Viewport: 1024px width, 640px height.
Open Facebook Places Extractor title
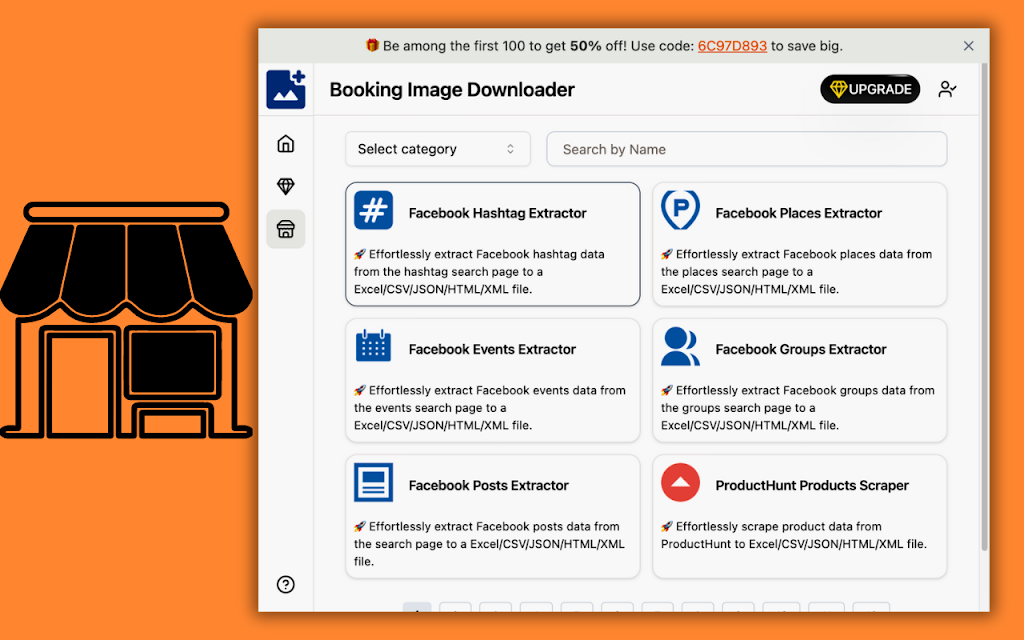click(x=799, y=213)
